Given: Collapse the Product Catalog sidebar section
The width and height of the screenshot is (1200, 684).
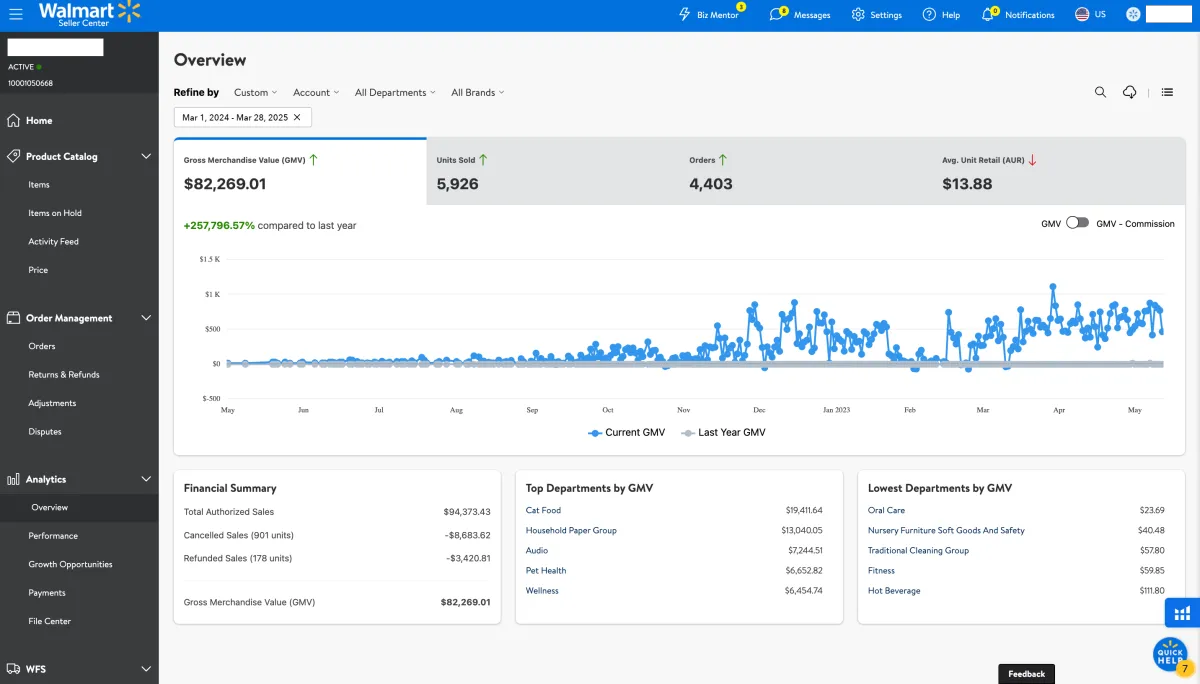Looking at the screenshot, I should pyautogui.click(x=146, y=157).
